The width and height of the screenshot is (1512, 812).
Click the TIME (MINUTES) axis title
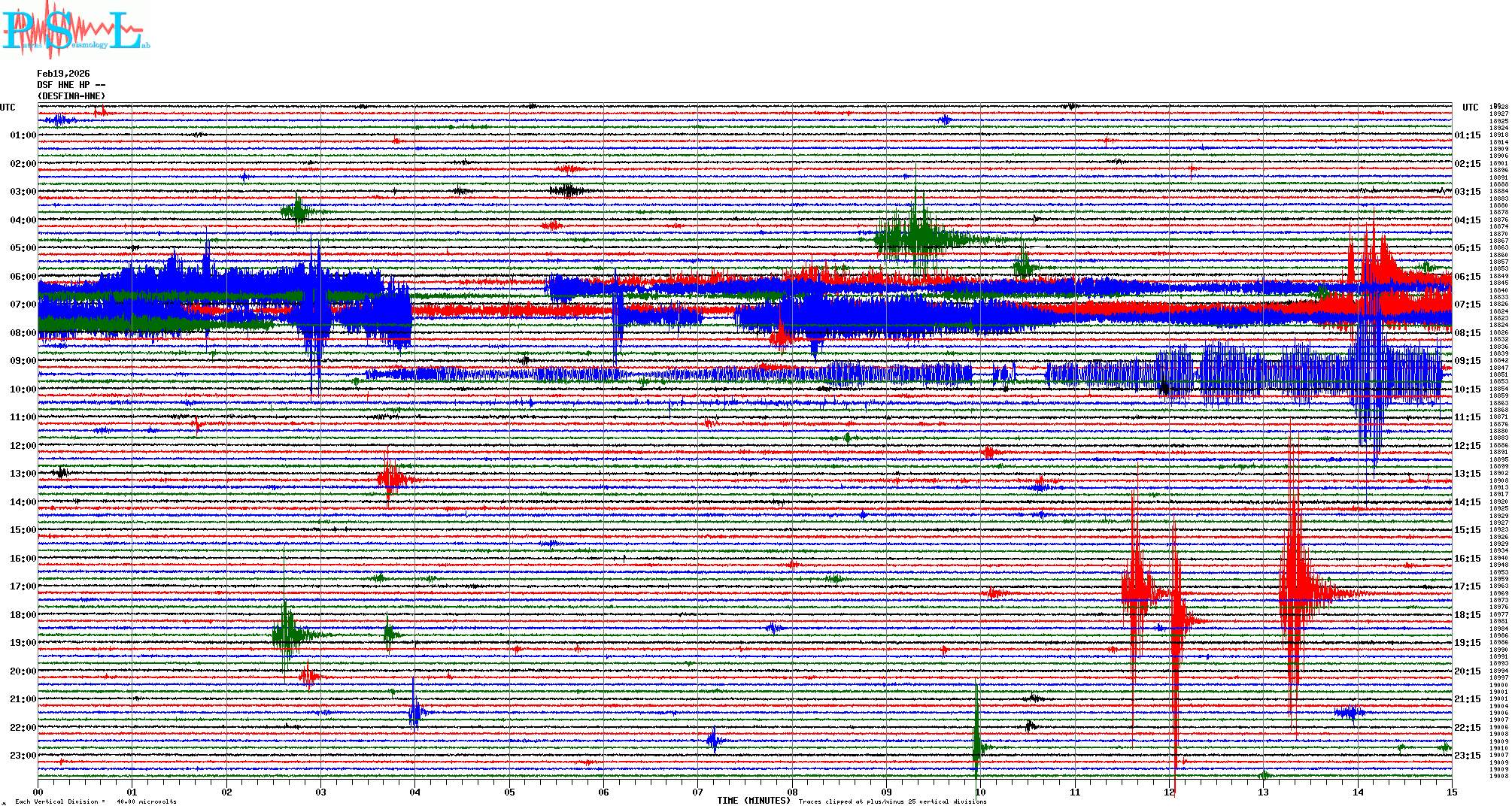coord(754,801)
